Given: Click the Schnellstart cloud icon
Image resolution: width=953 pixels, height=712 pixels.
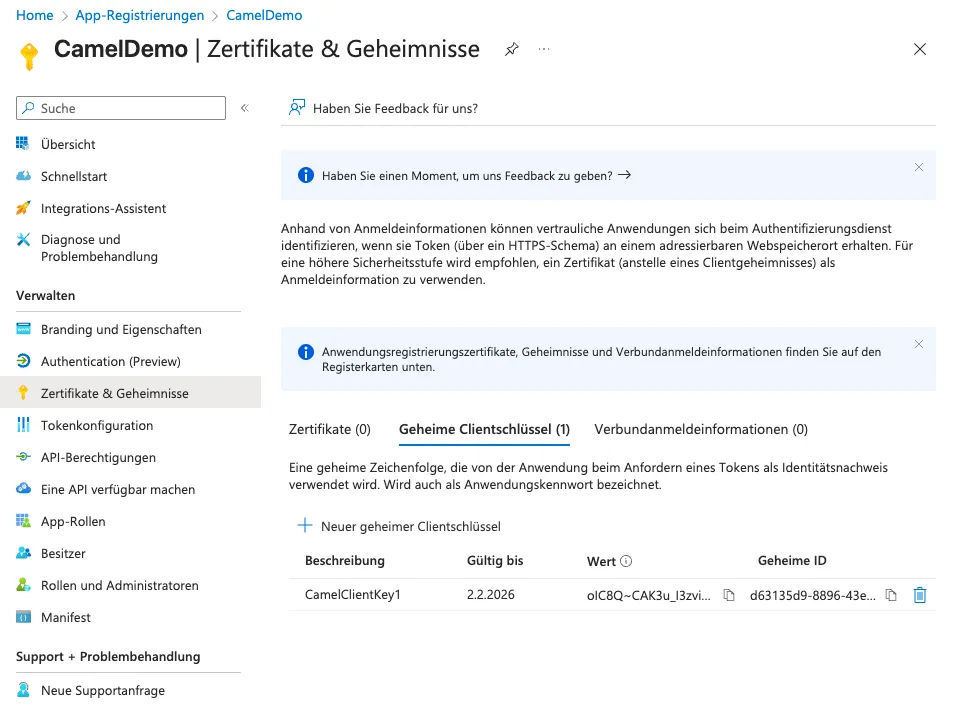Looking at the screenshot, I should [23, 176].
